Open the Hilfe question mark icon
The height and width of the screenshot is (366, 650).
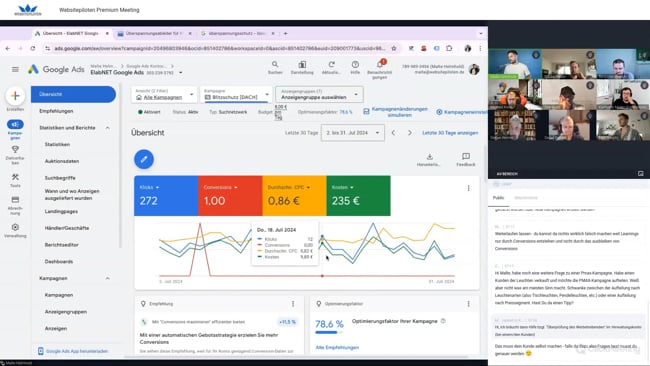355,65
